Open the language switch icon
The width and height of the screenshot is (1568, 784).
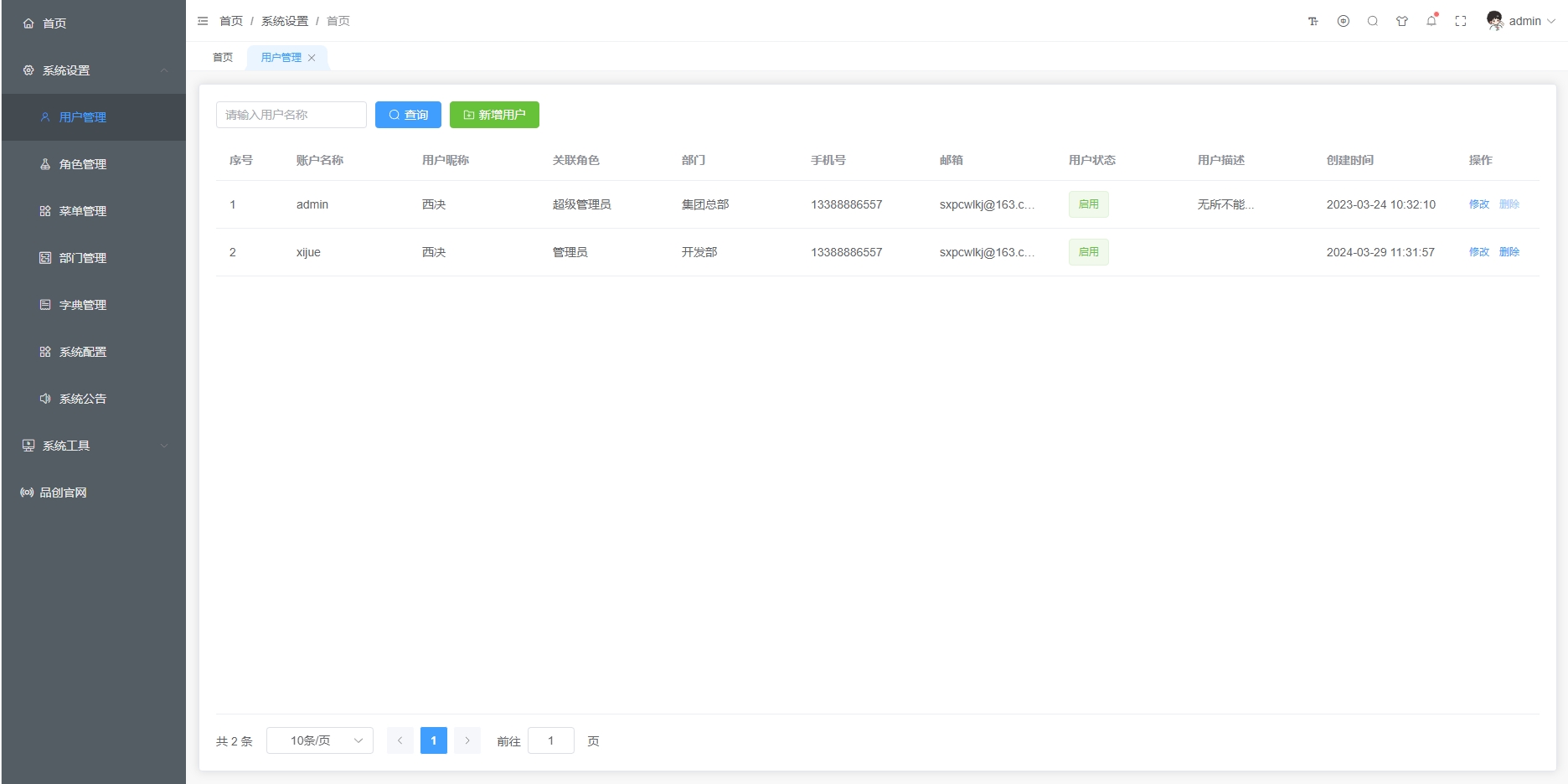click(x=1344, y=22)
